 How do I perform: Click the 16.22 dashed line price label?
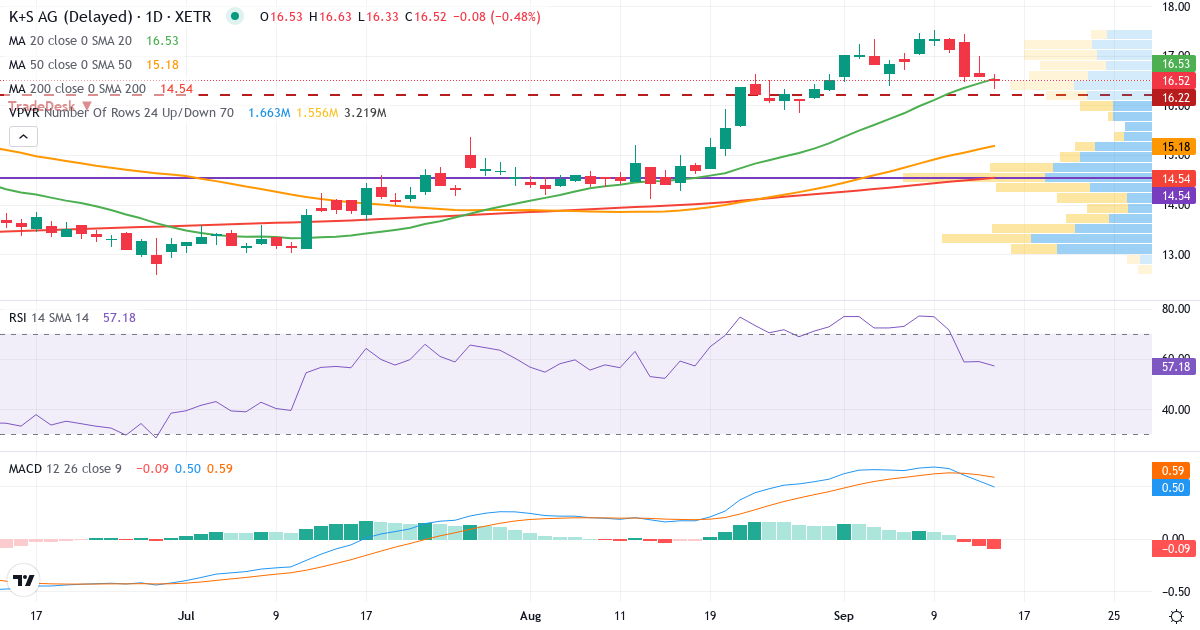pyautogui.click(x=1176, y=97)
